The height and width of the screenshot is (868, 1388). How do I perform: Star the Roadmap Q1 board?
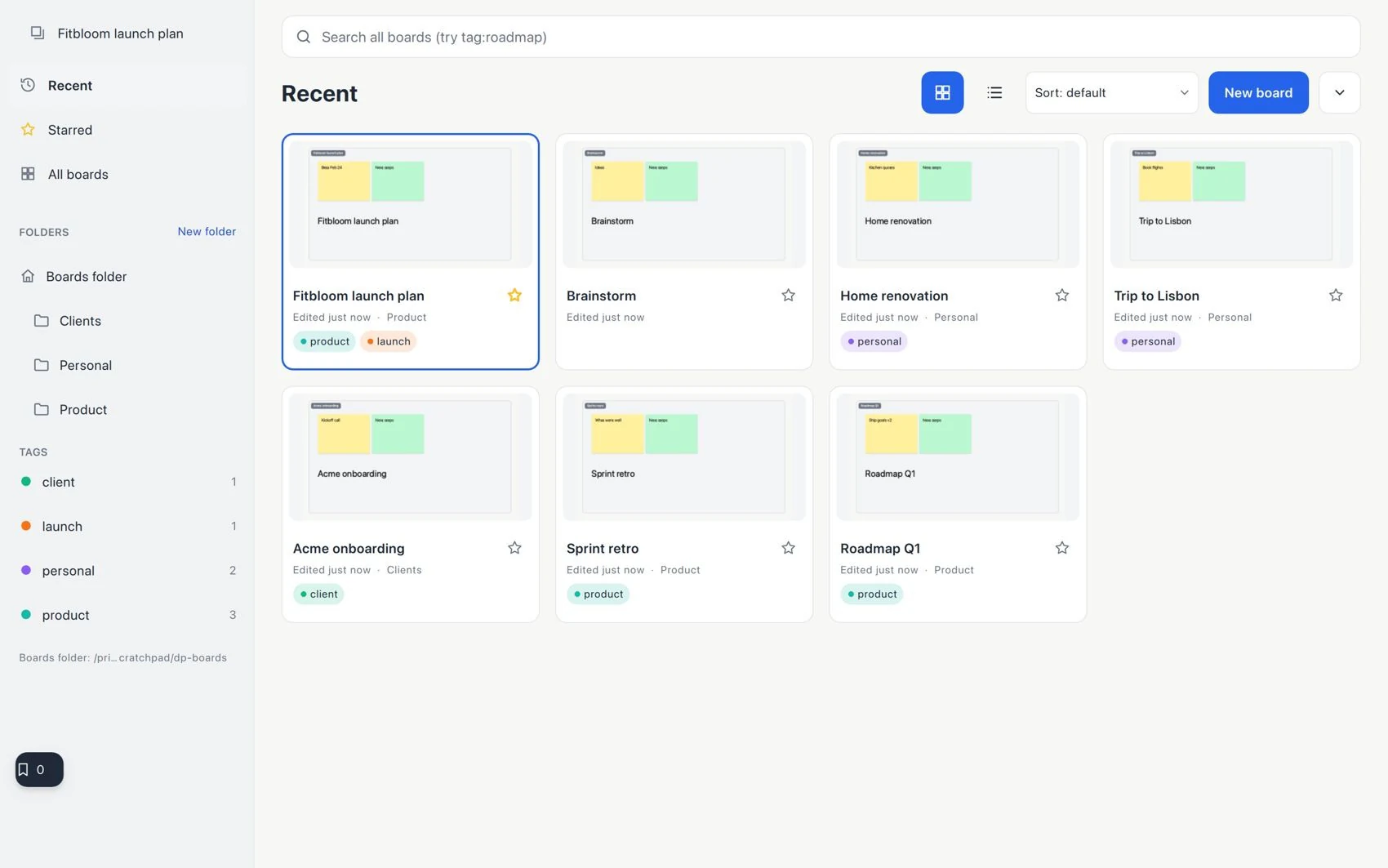click(x=1061, y=548)
